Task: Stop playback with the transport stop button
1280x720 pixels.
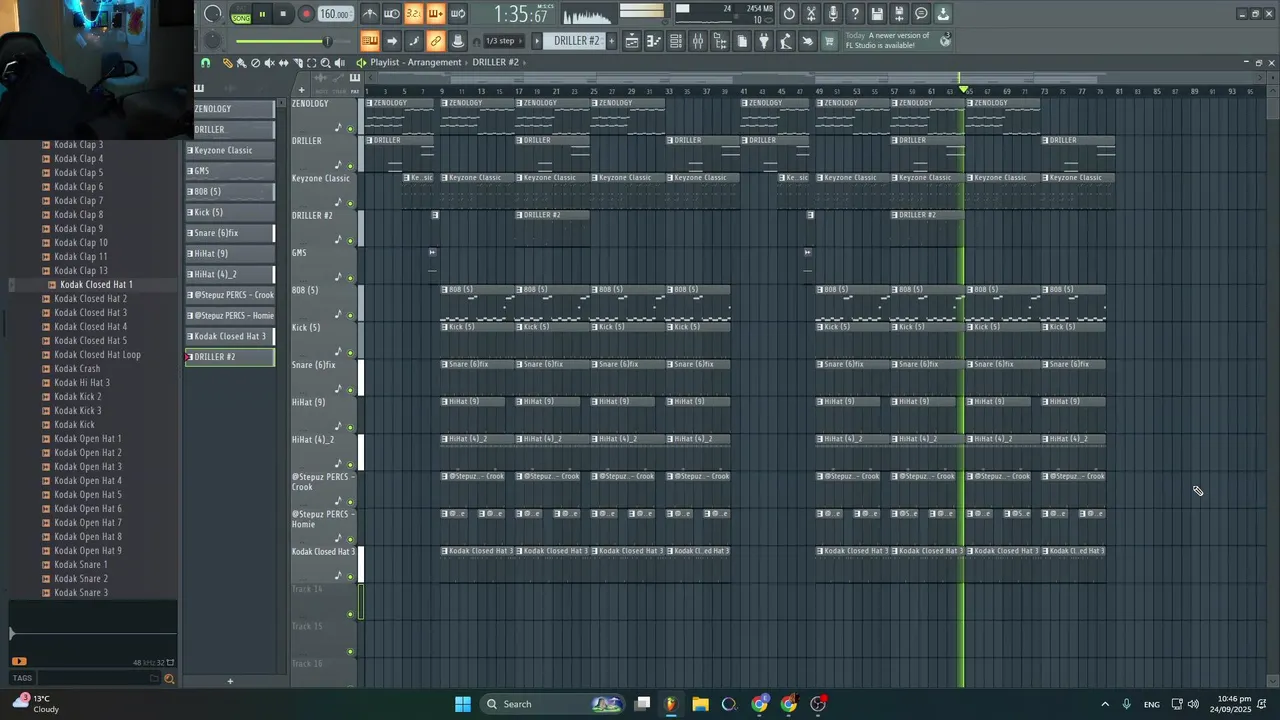Action: (283, 14)
